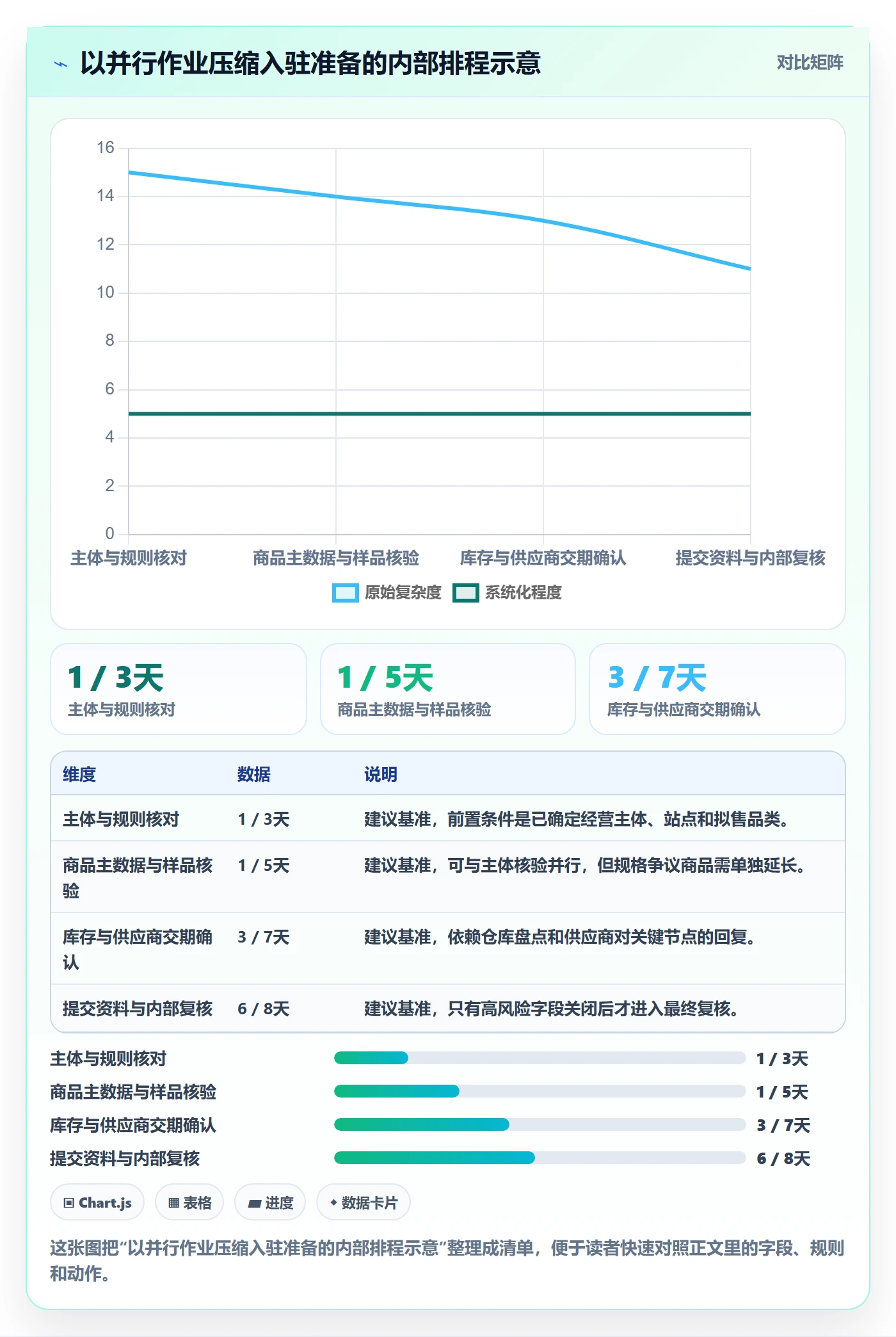Click the diamond icon in the 数据卡片 chip

point(333,1203)
